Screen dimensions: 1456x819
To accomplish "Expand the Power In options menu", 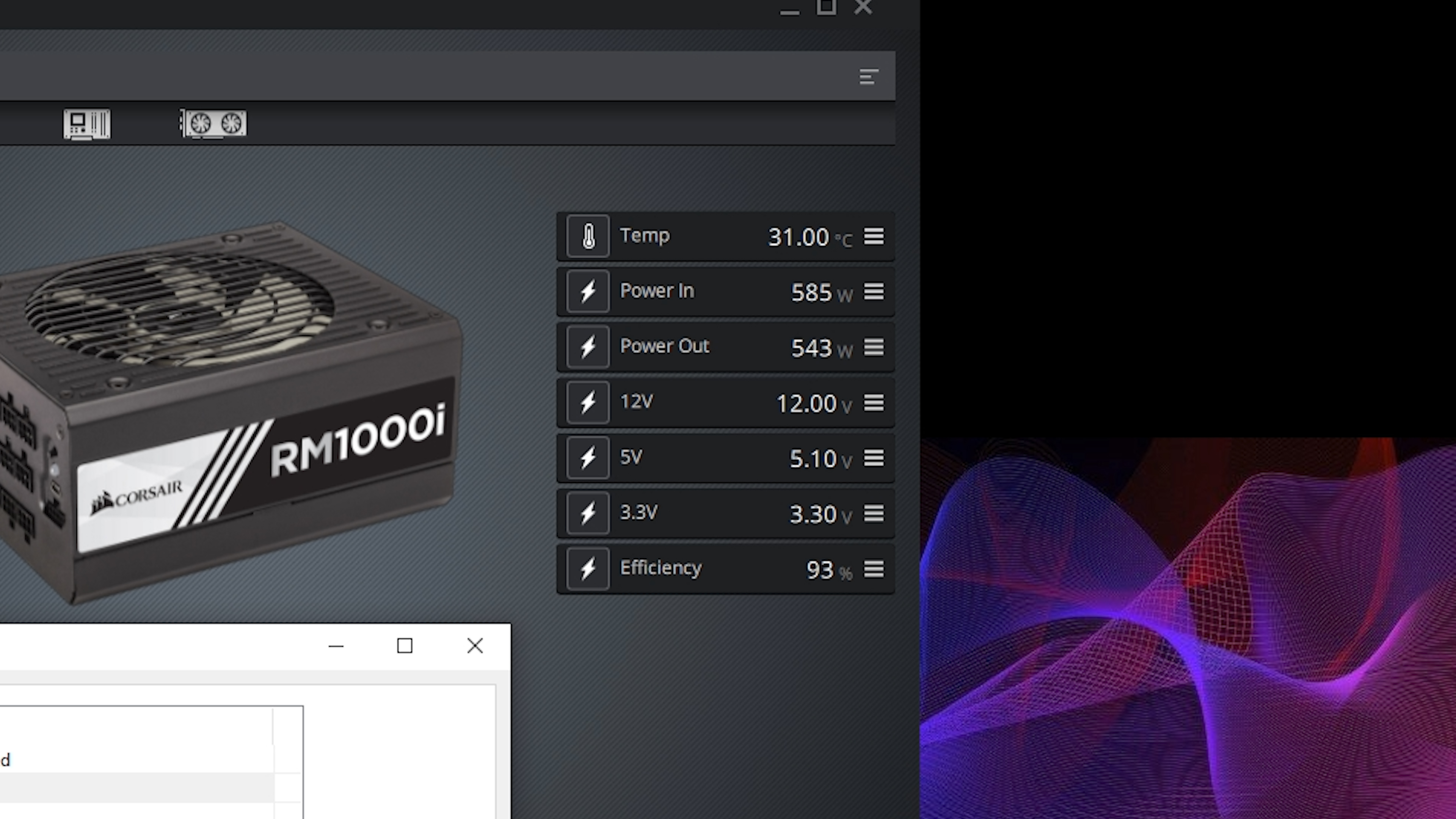I will click(873, 291).
